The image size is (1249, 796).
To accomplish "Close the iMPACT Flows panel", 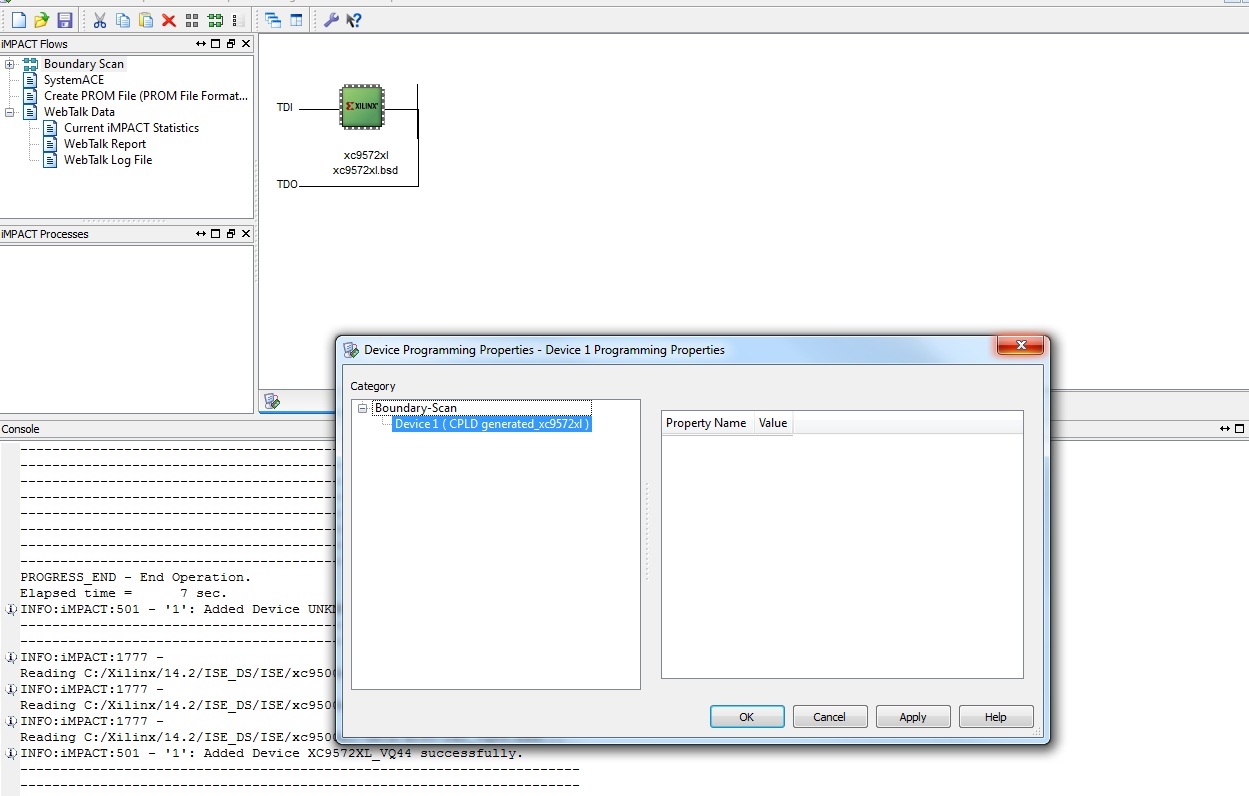I will (246, 44).
